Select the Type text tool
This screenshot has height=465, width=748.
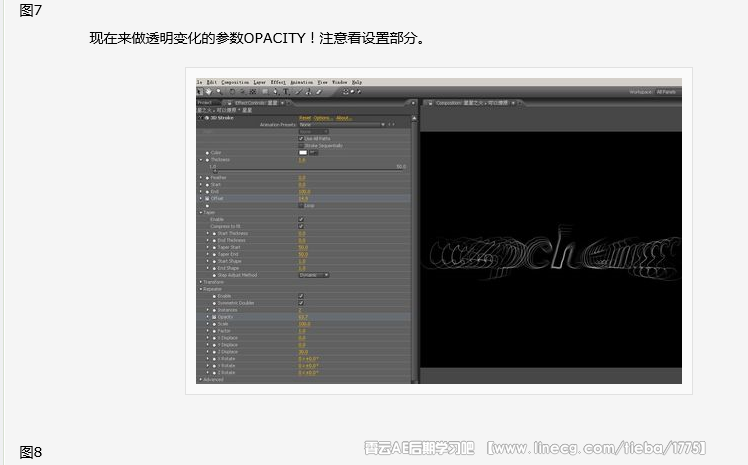click(286, 92)
